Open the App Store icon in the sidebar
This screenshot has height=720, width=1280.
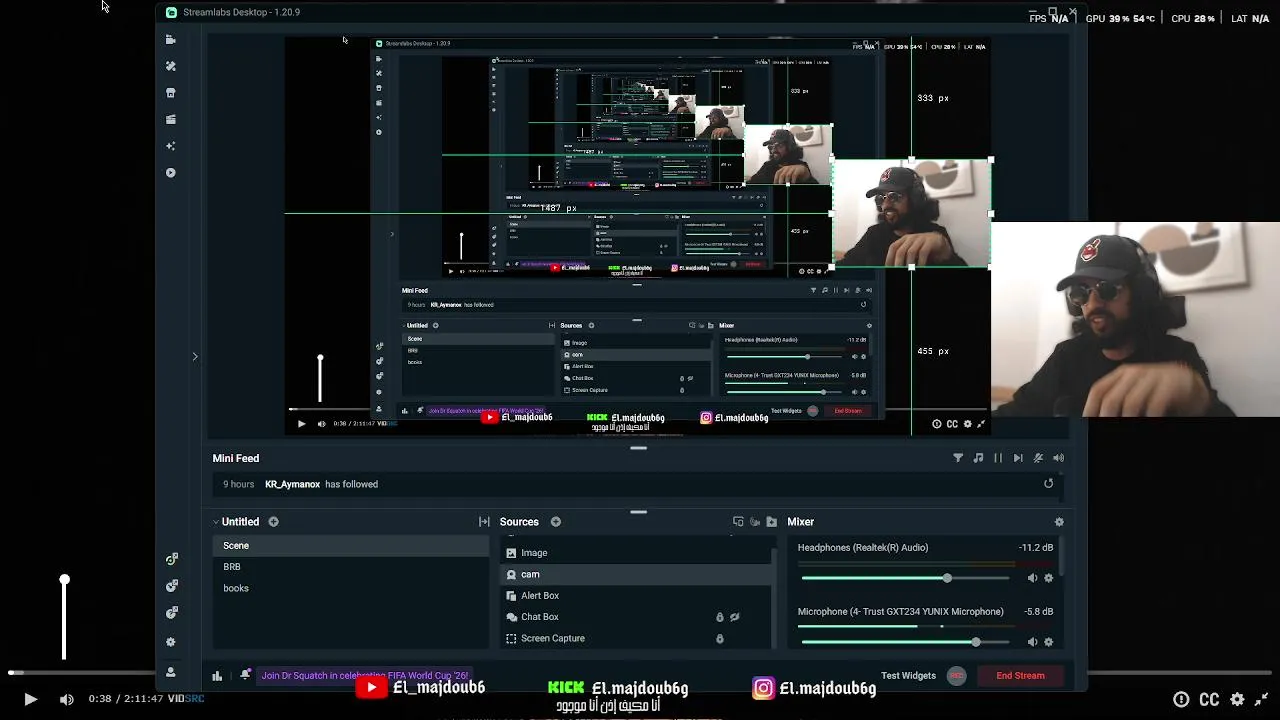(171, 93)
